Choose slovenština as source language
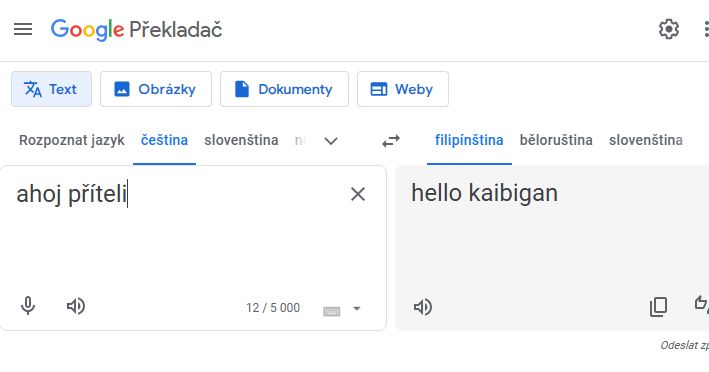The height and width of the screenshot is (372, 709). 241,140
